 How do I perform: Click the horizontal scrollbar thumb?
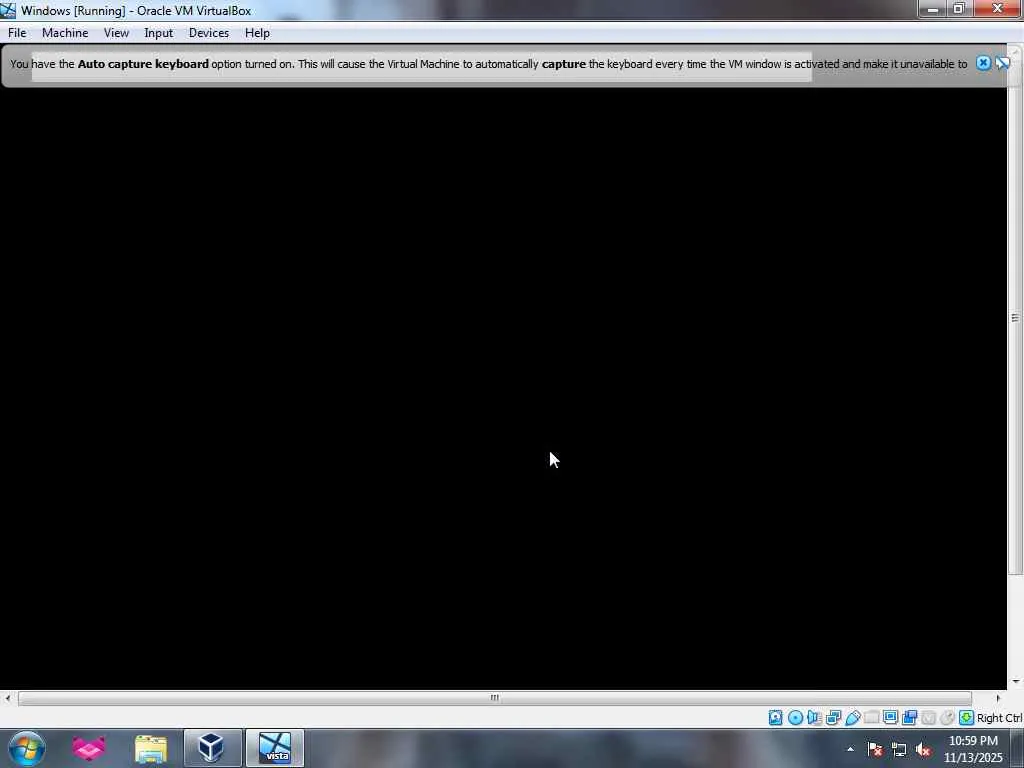(494, 697)
